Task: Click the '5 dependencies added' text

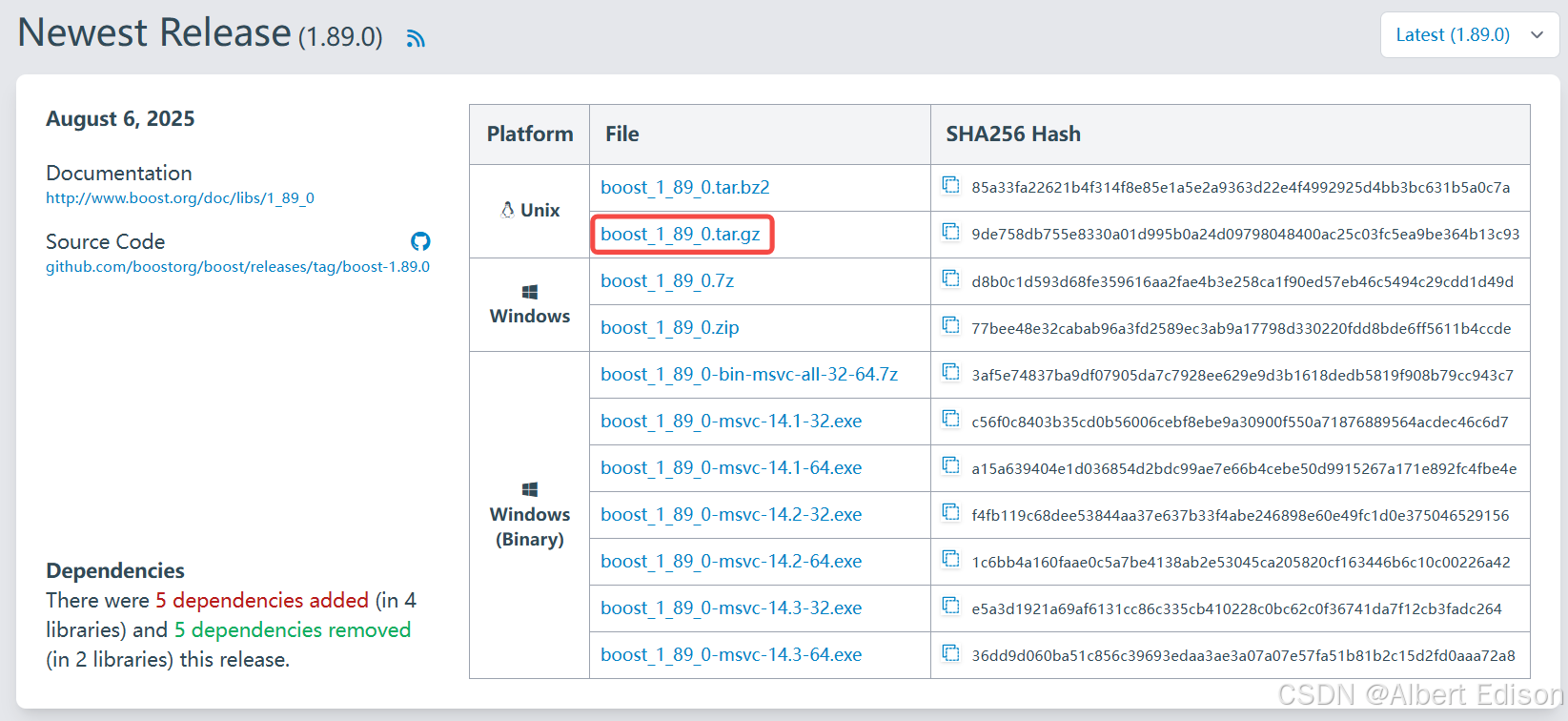Action: pos(262,600)
